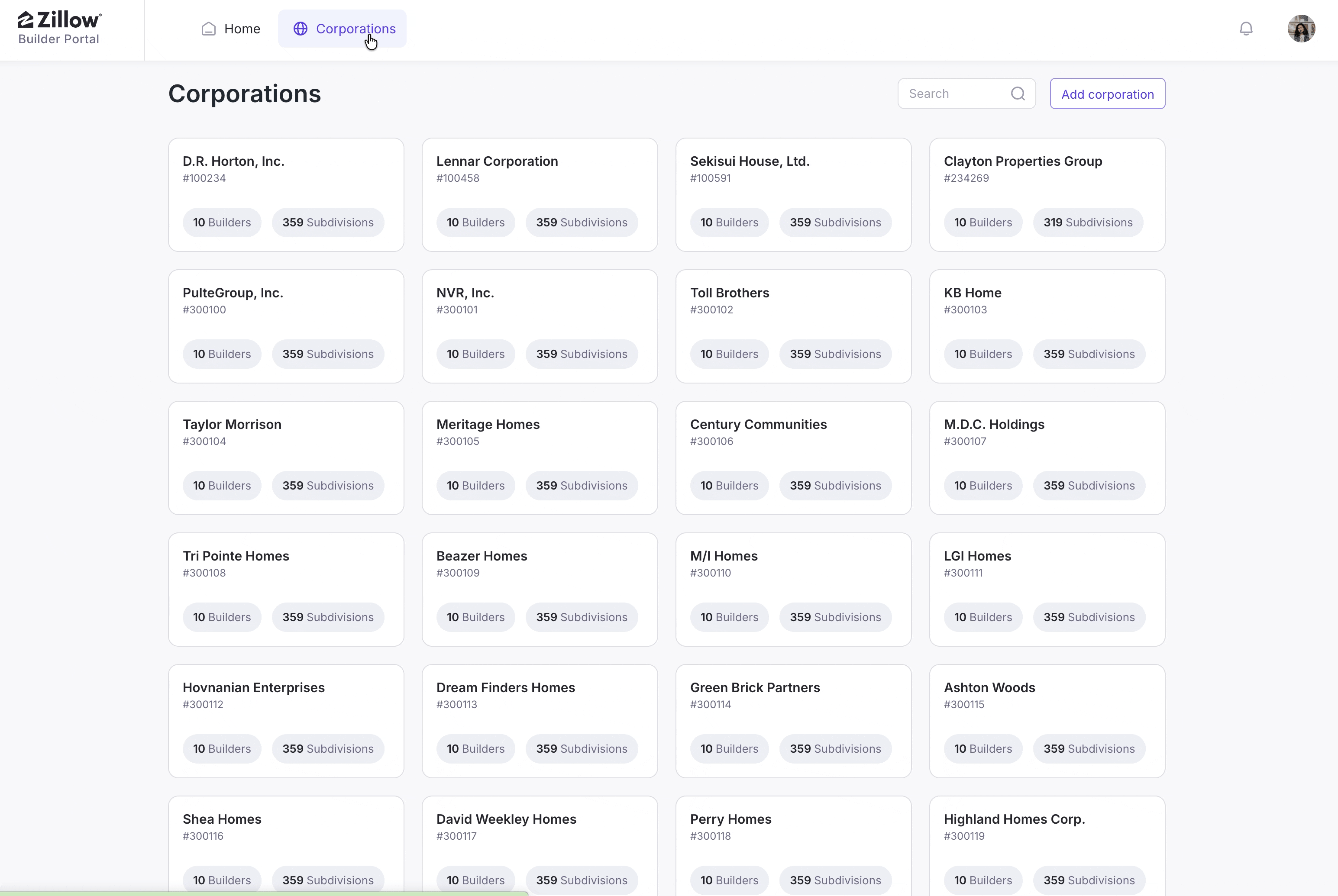Click the Corporations globe icon
The image size is (1338, 896).
tap(301, 29)
